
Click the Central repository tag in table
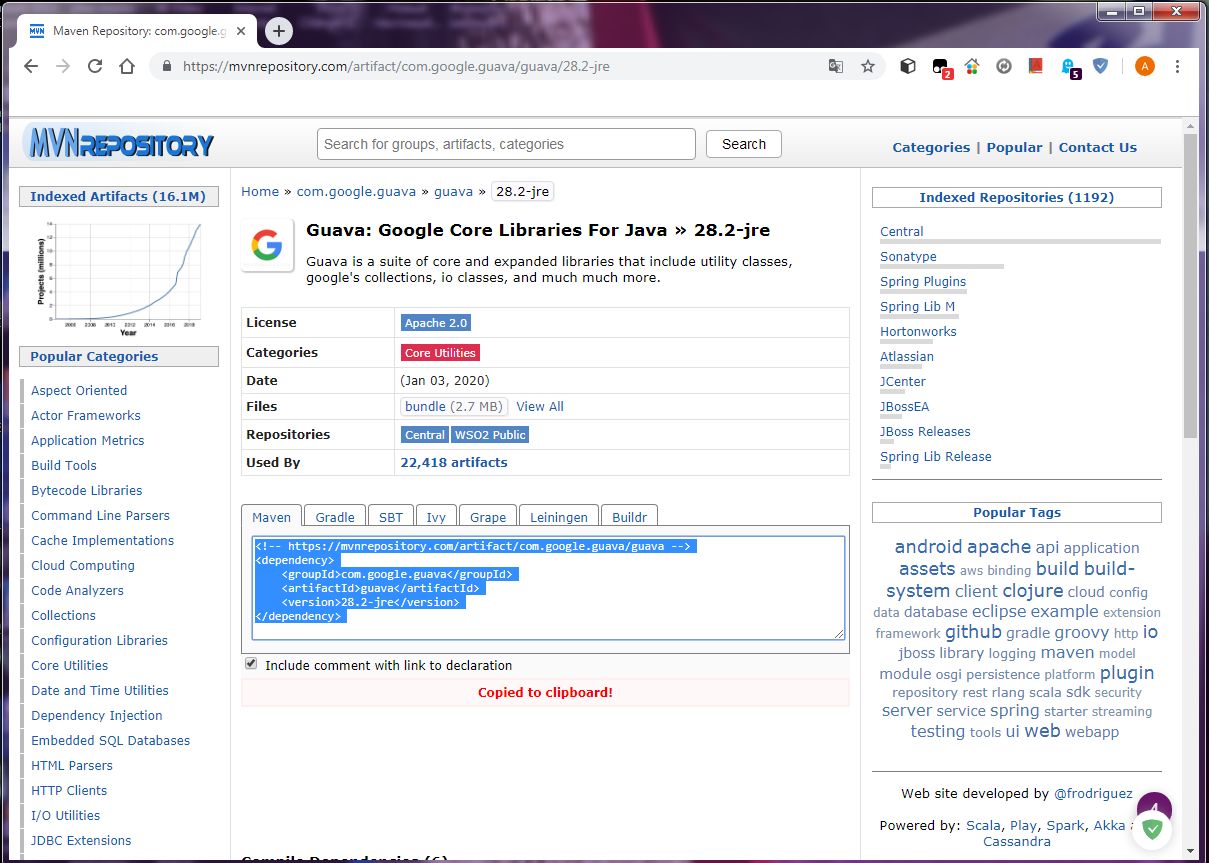click(425, 435)
